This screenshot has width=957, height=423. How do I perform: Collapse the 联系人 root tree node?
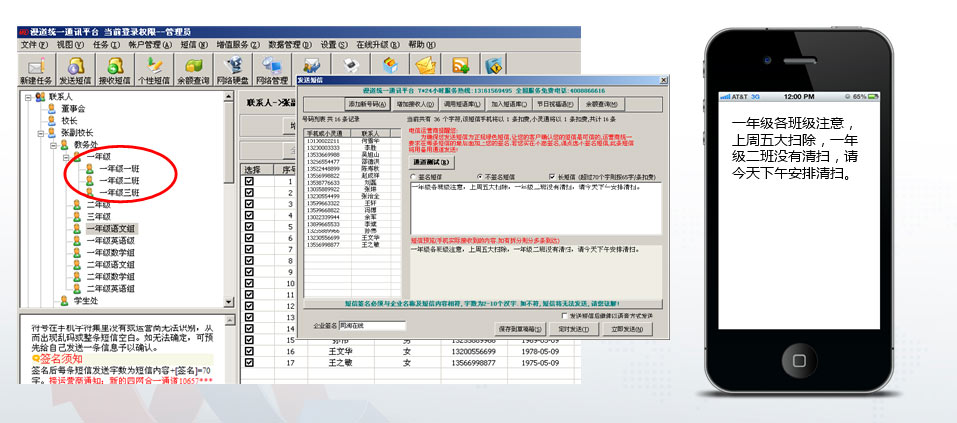pyautogui.click(x=26, y=97)
